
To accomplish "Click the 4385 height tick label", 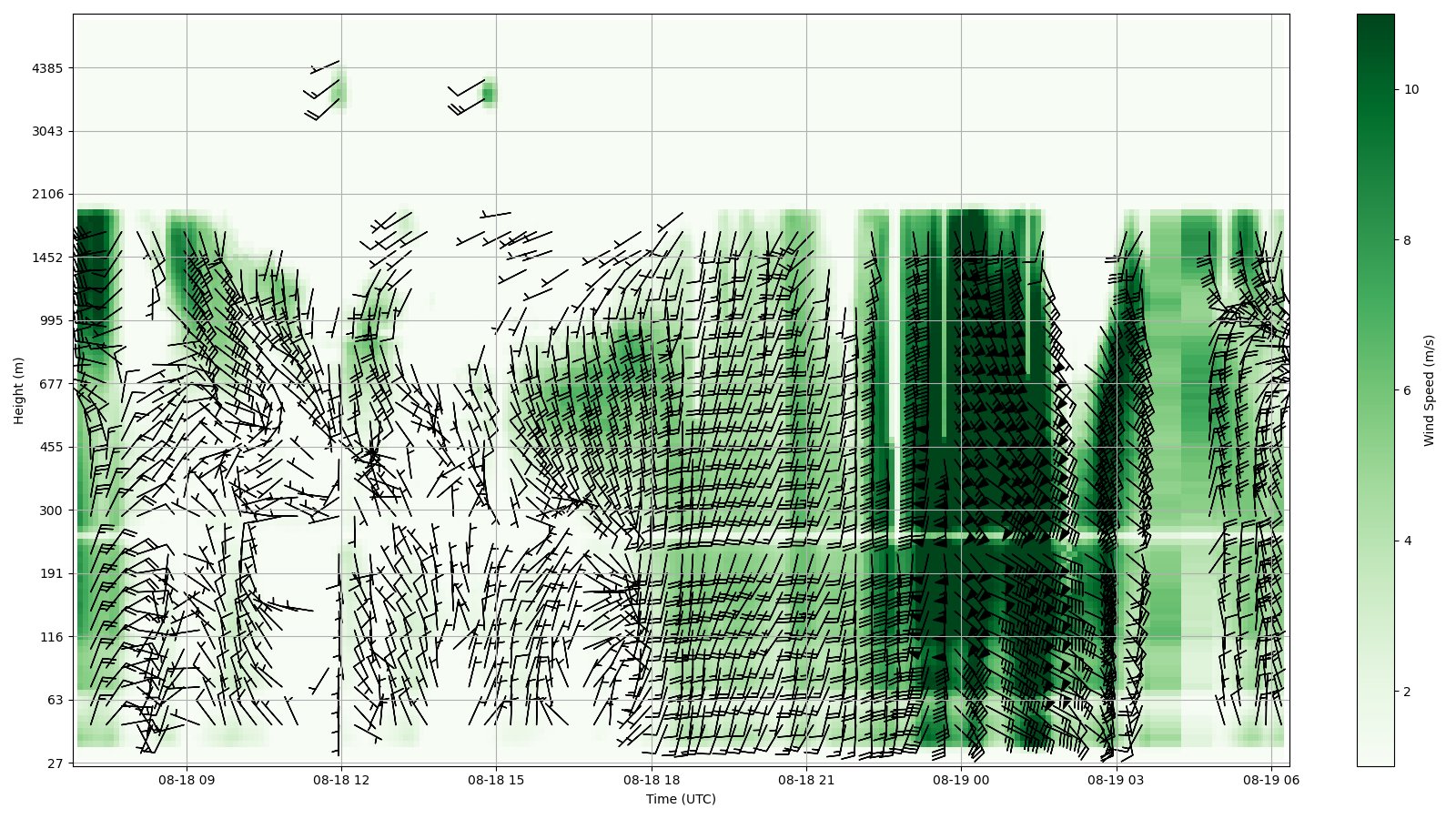I will point(47,68).
